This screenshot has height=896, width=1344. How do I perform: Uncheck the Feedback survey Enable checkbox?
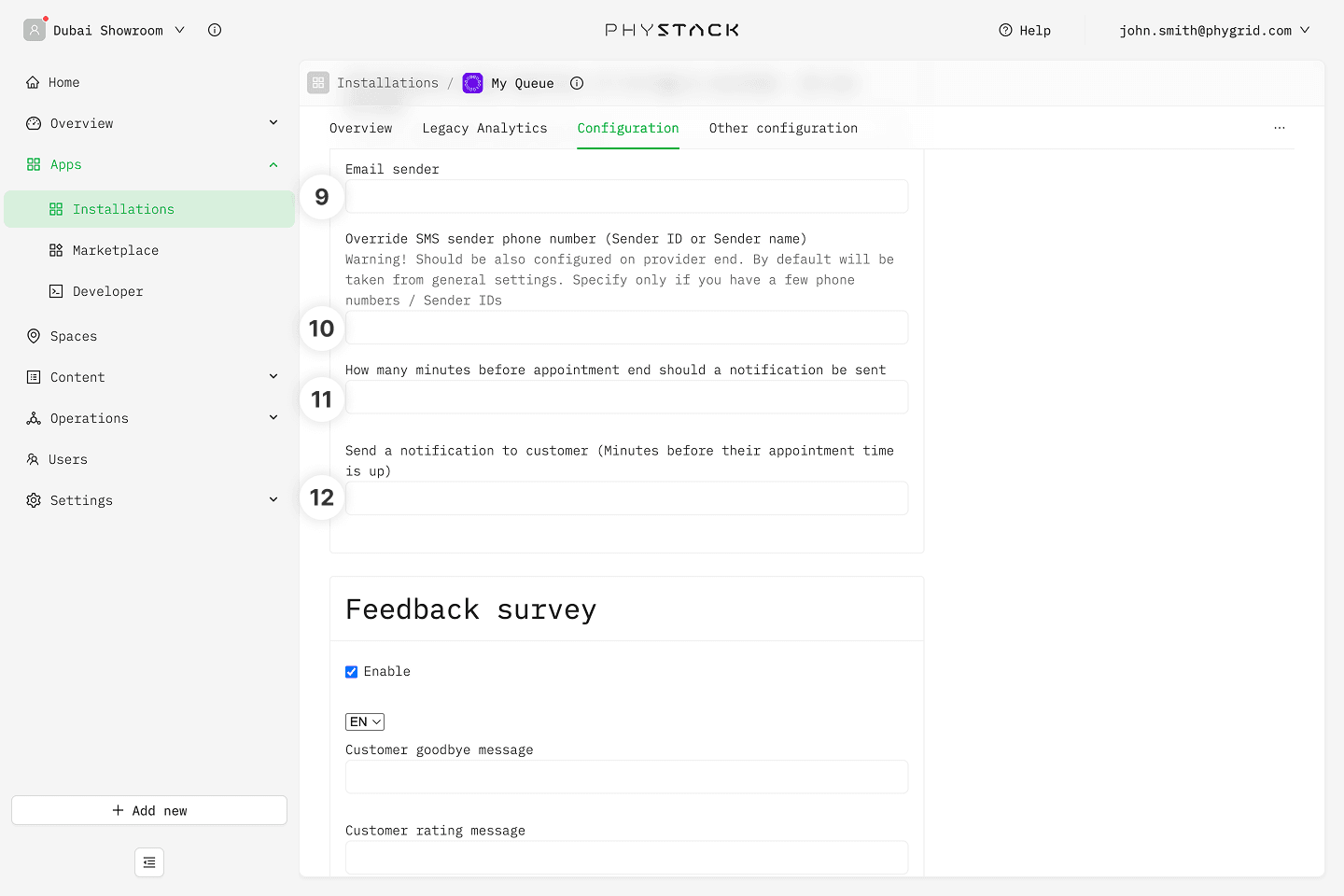click(x=352, y=672)
